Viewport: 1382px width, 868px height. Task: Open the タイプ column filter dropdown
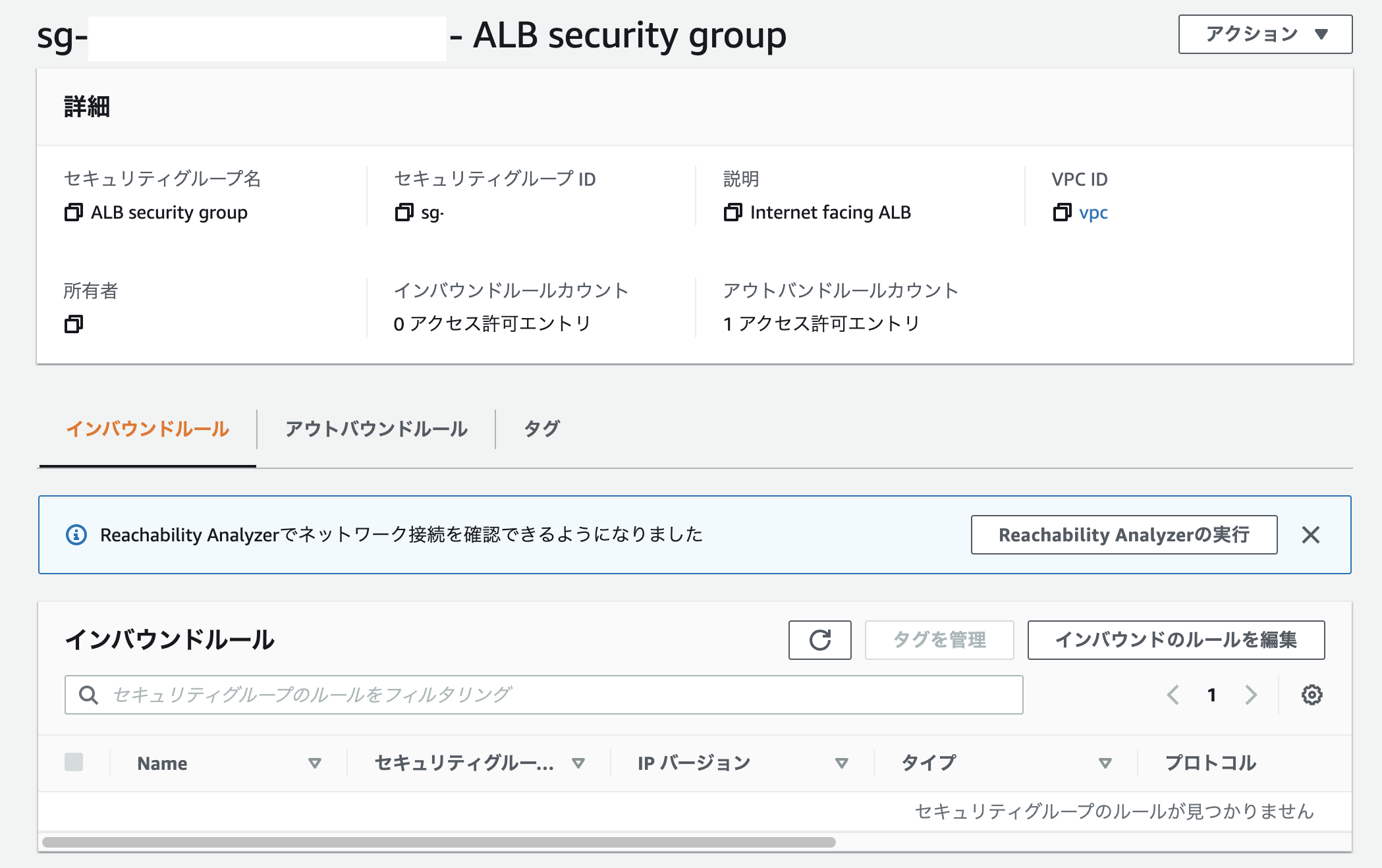pyautogui.click(x=1105, y=763)
